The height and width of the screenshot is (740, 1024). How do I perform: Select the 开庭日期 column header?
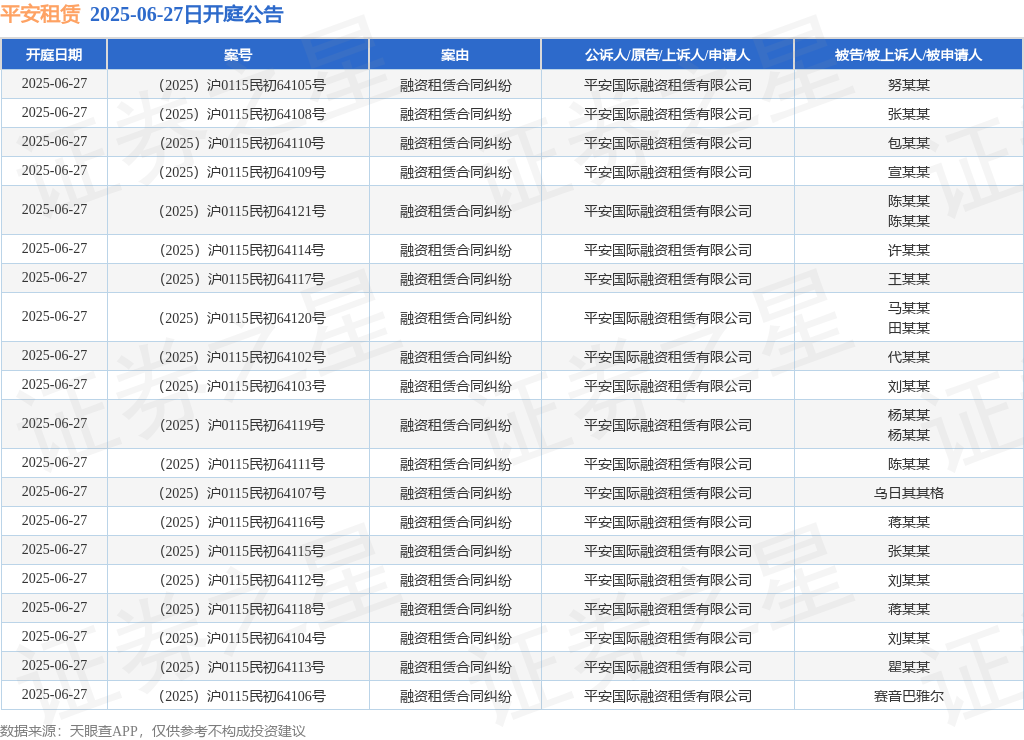tap(54, 55)
